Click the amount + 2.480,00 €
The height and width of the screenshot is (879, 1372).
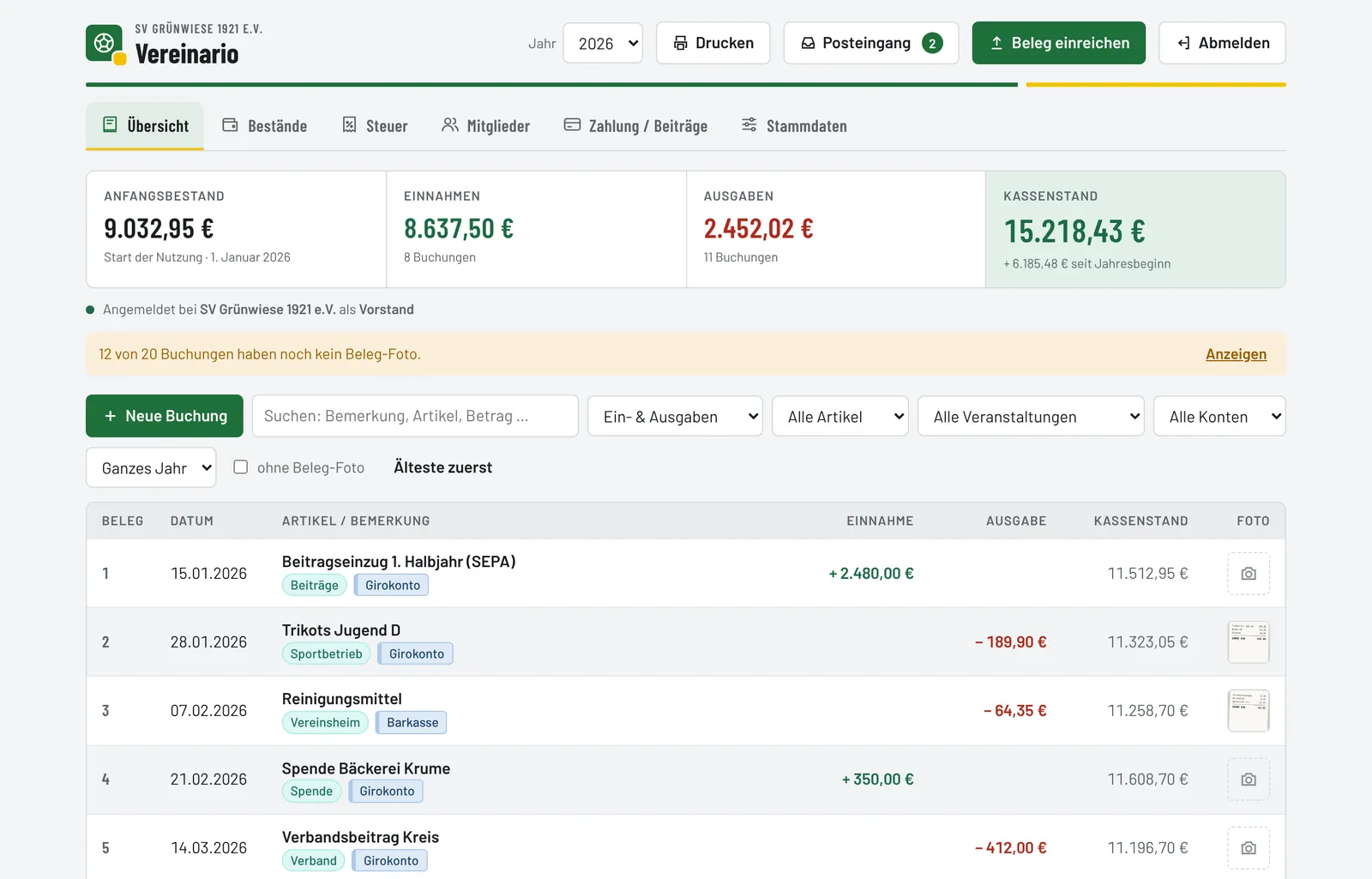click(x=870, y=574)
